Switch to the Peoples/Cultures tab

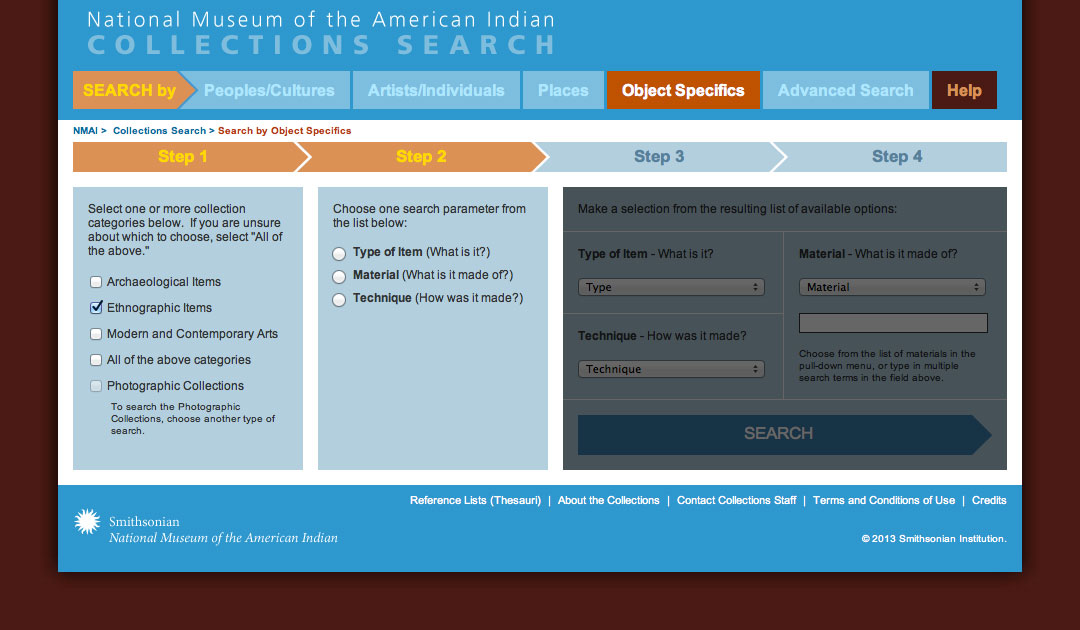click(x=269, y=90)
